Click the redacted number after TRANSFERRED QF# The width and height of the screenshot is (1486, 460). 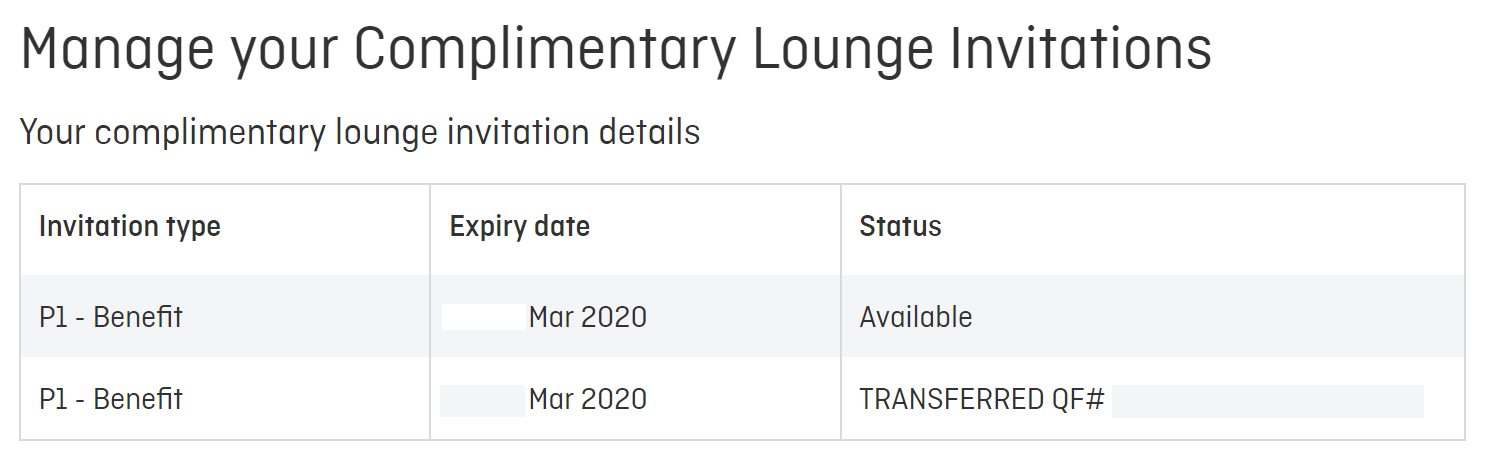pos(1268,400)
